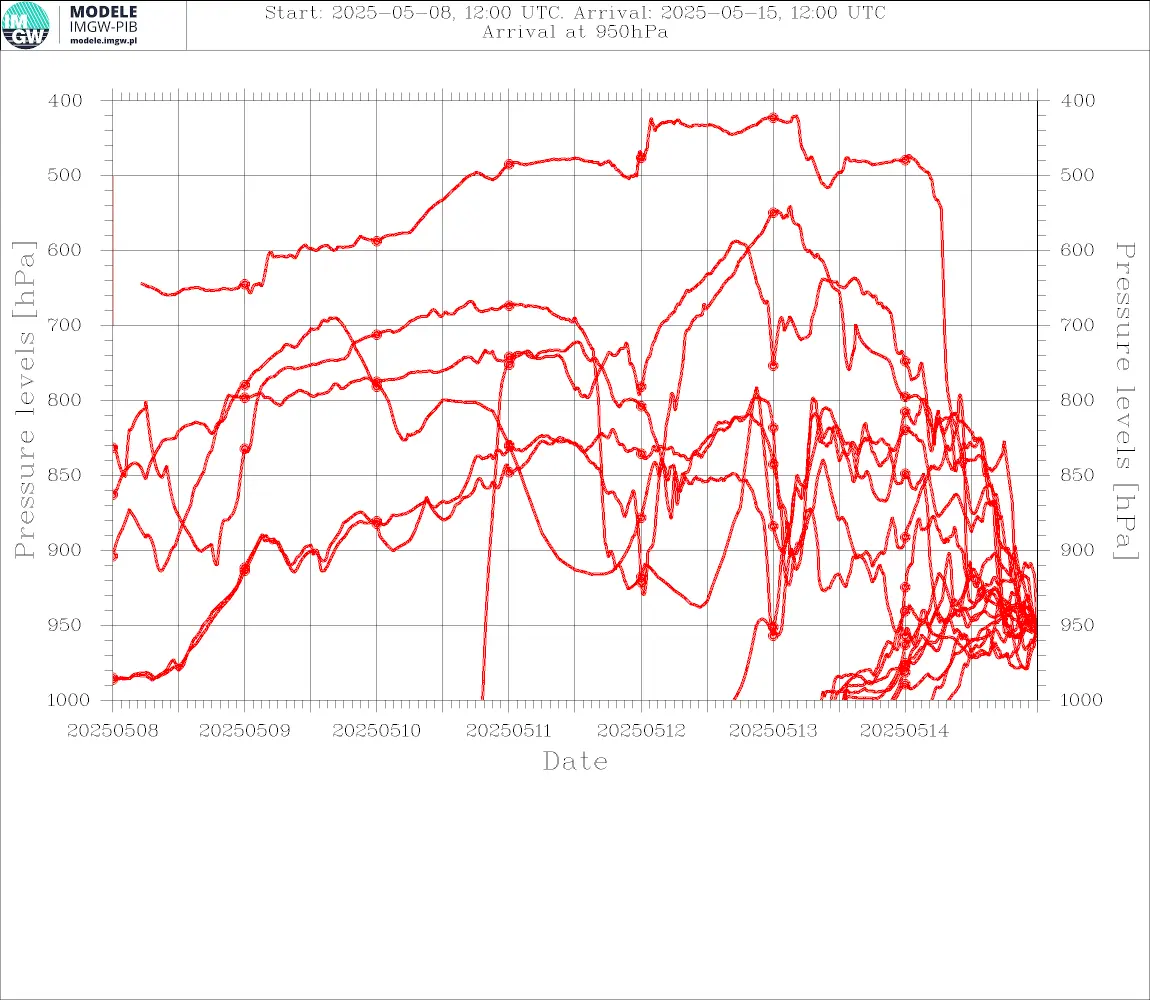Click the Start/Arrival date title line
Viewport: 1150px width, 1000px height.
click(x=575, y=12)
